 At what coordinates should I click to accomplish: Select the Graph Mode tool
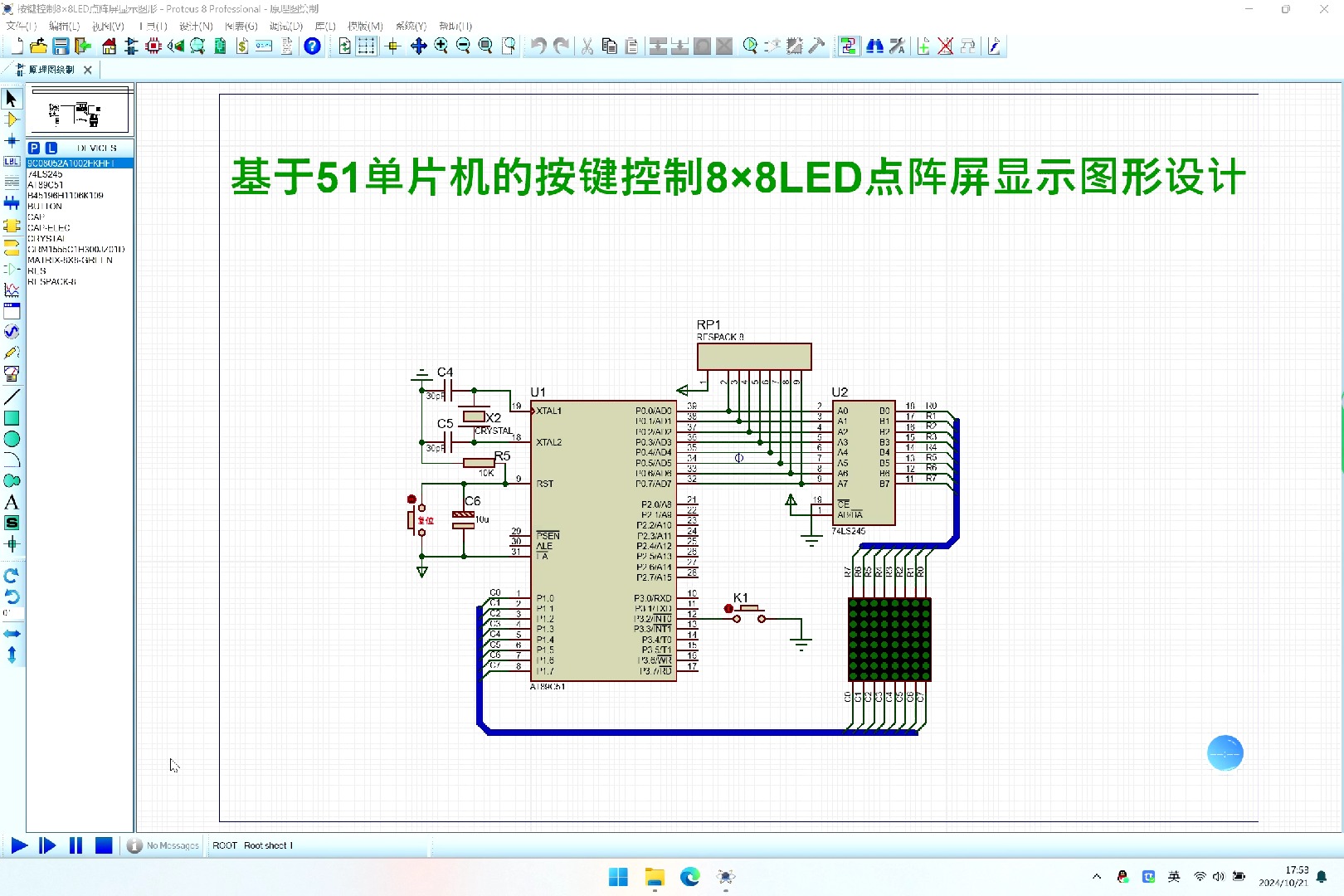(12, 290)
